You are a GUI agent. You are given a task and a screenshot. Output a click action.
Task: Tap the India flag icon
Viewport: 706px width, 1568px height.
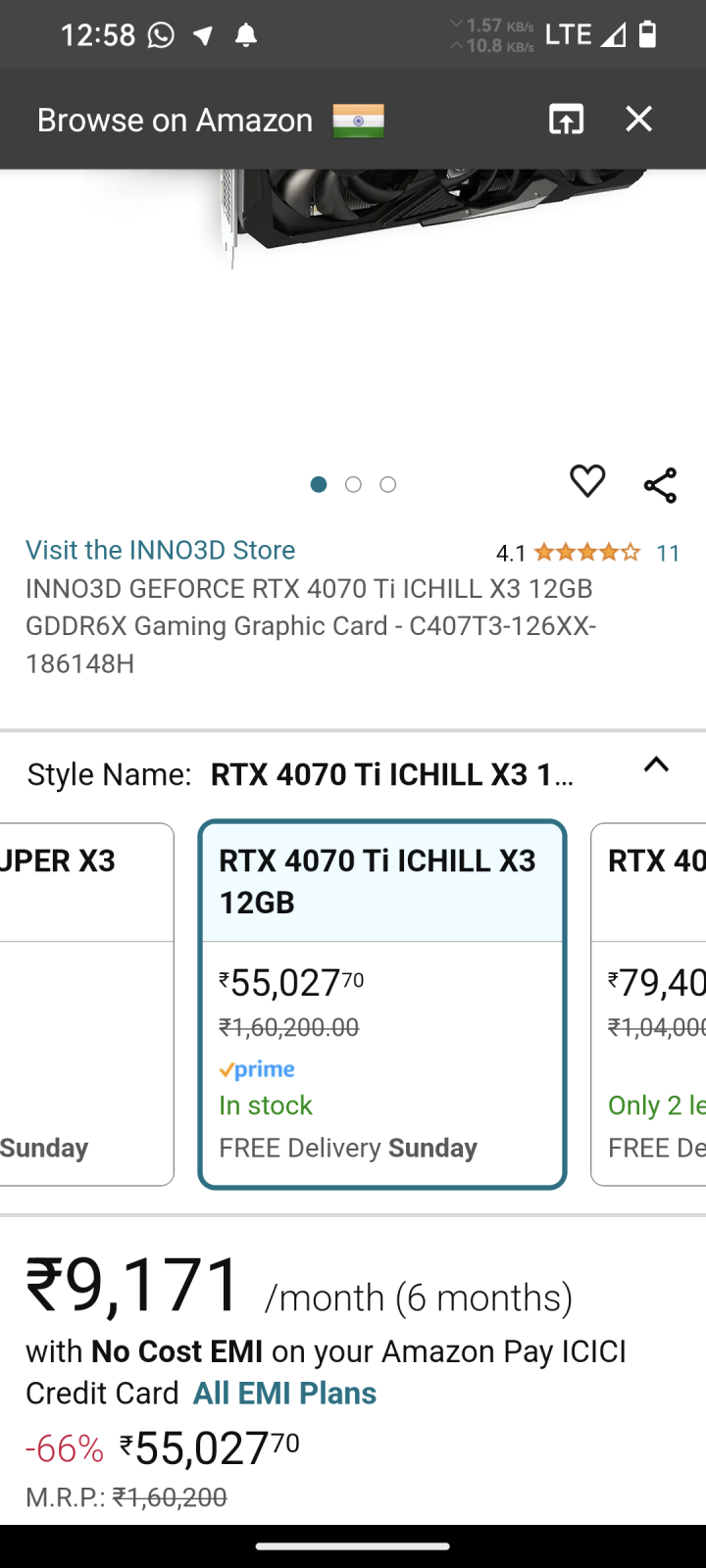pos(358,121)
